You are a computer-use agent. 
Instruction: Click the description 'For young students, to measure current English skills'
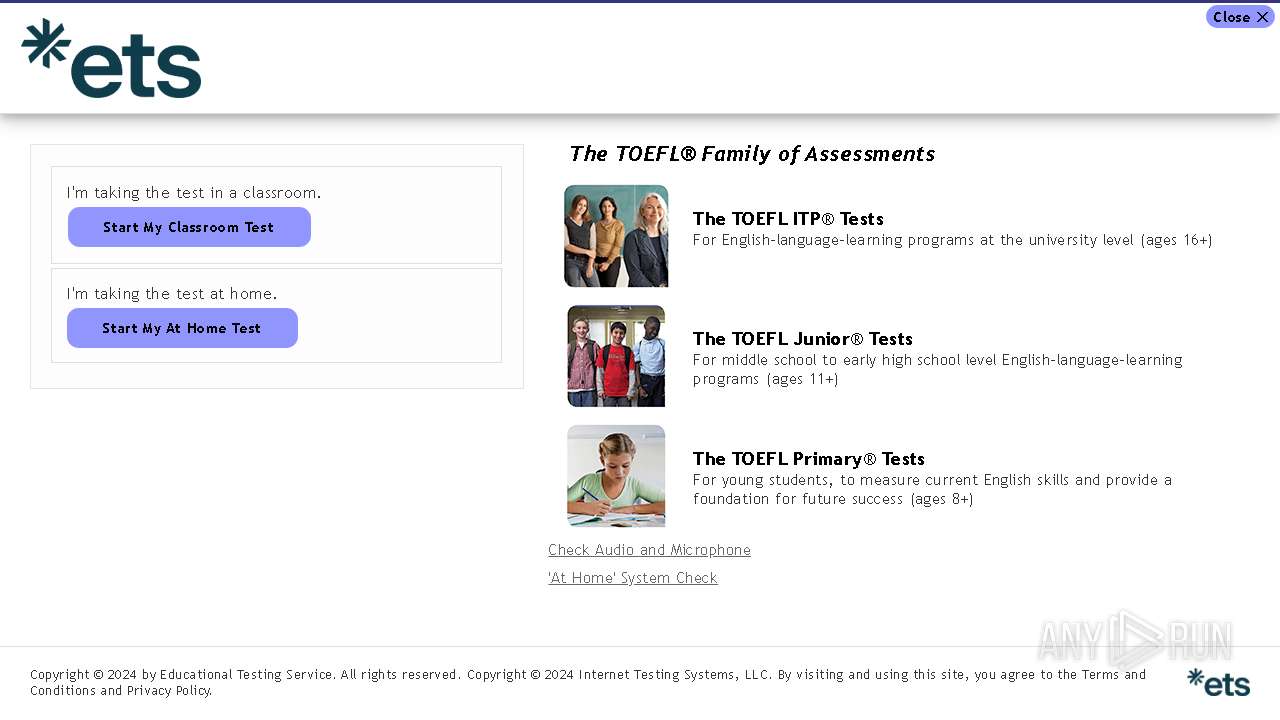pyautogui.click(x=932, y=489)
